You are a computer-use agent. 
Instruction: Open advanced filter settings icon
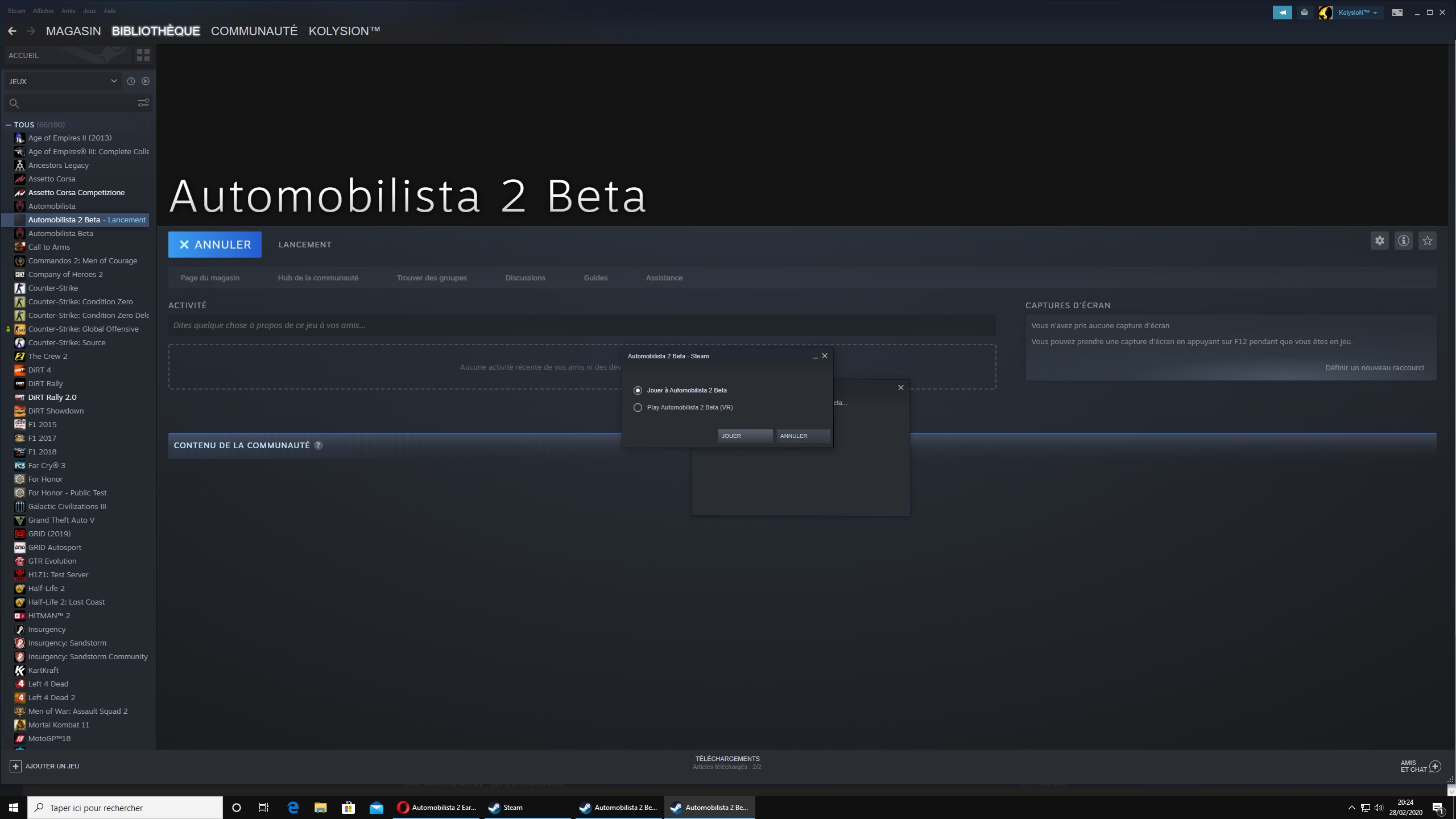tap(143, 103)
